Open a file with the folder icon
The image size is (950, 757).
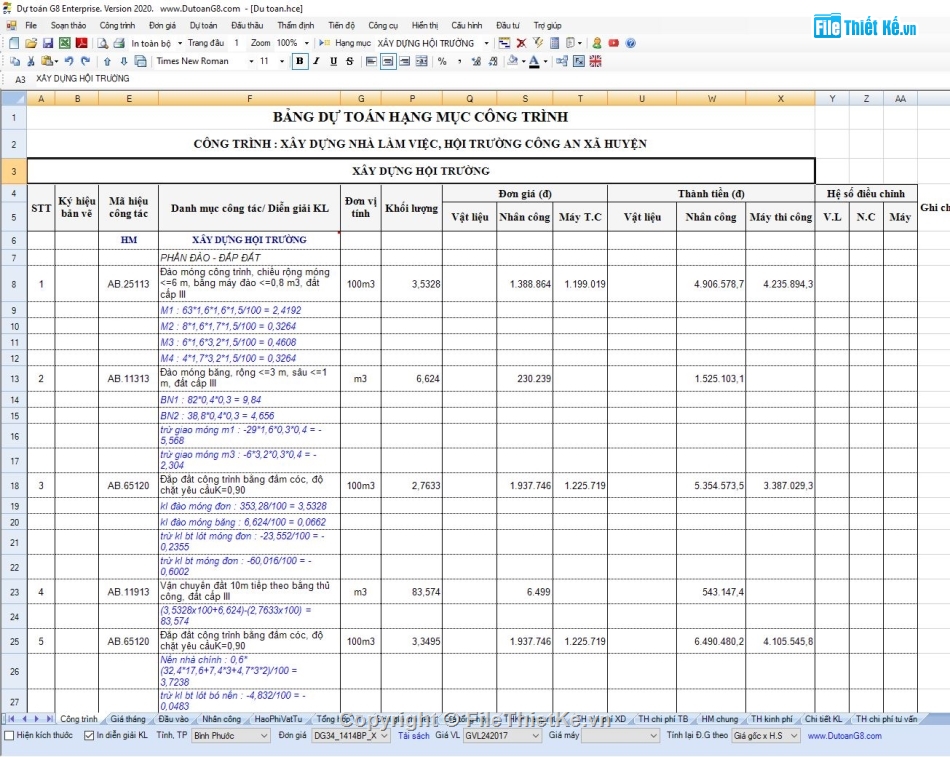[x=31, y=43]
